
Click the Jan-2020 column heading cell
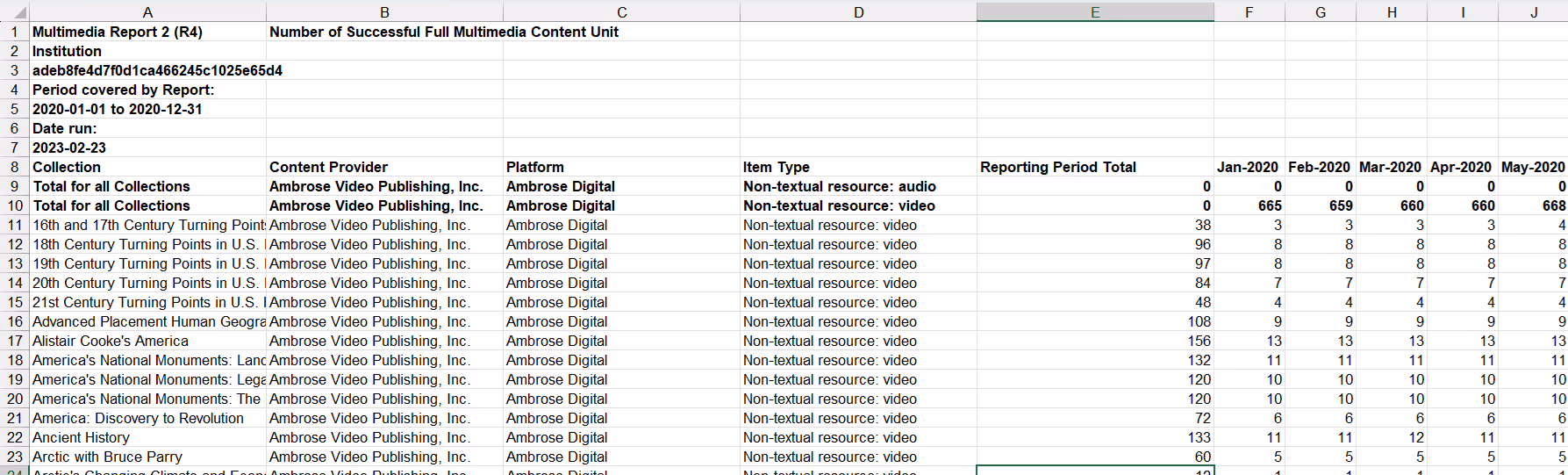(x=1249, y=167)
